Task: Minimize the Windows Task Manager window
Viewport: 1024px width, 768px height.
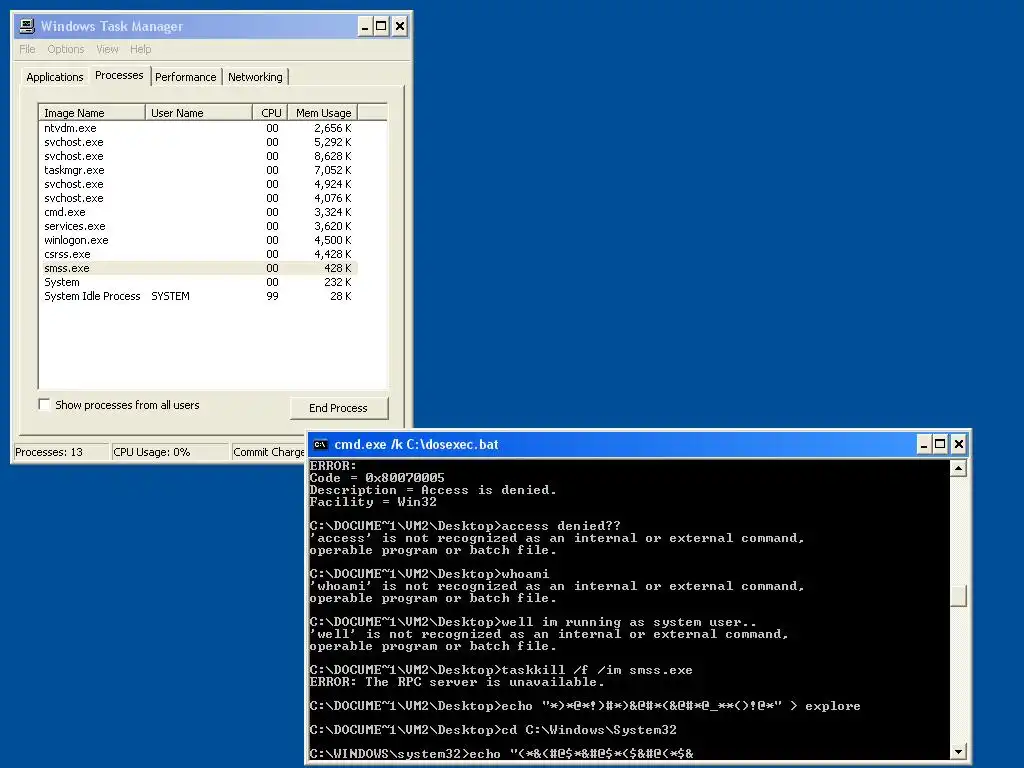Action: (x=365, y=27)
